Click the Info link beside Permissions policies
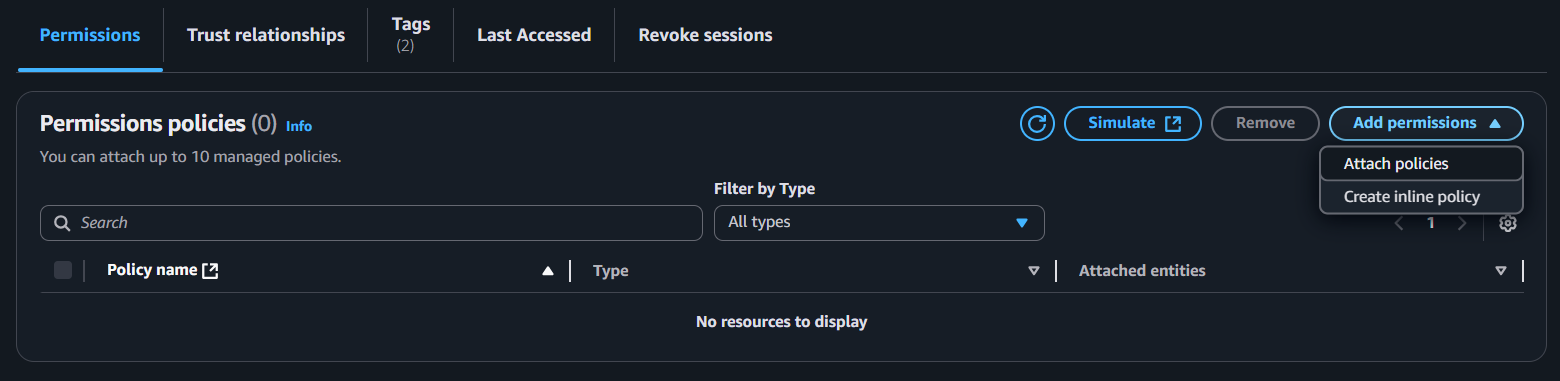Screen dimensions: 1560x381 click(299, 126)
